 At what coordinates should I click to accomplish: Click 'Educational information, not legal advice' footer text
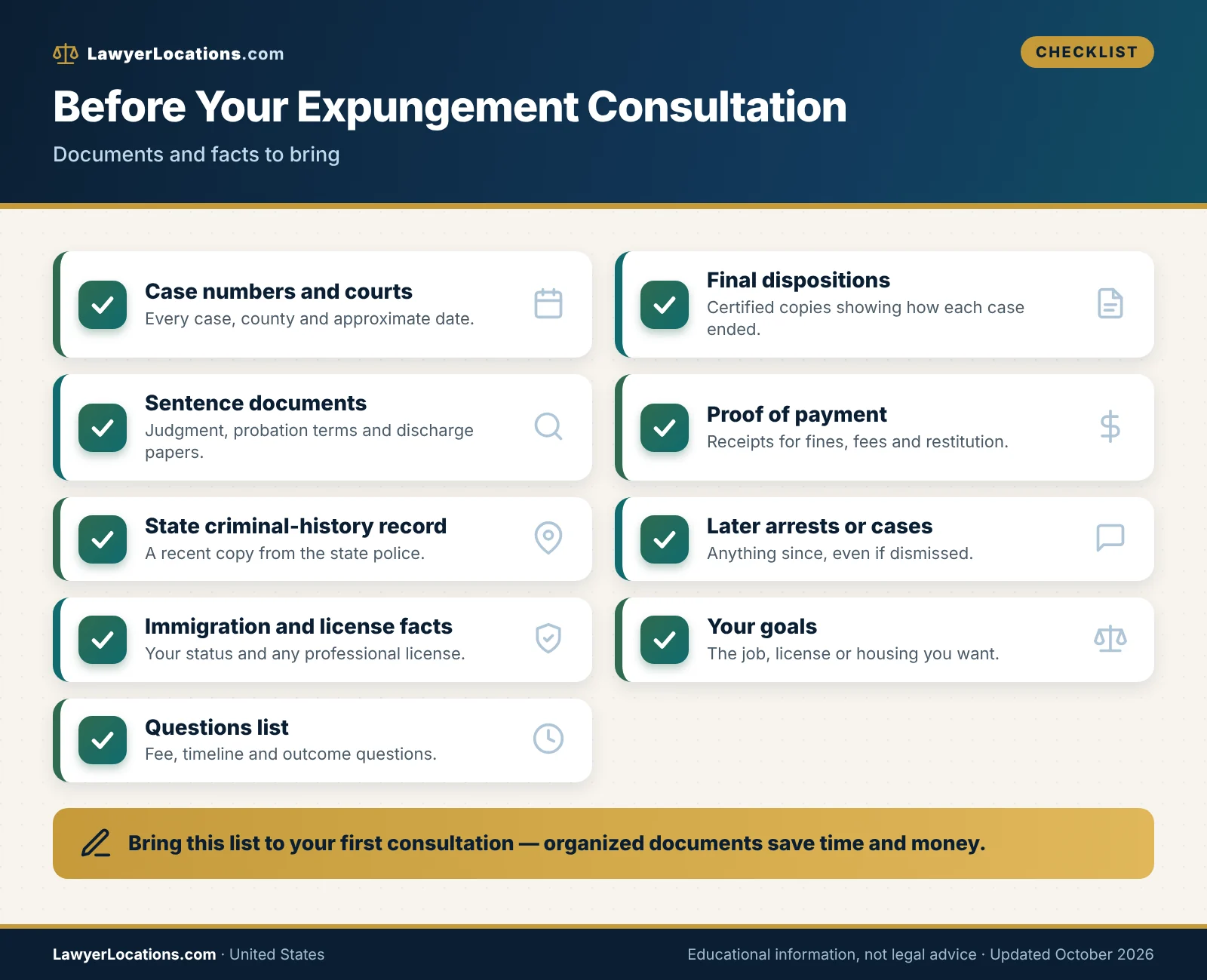(x=832, y=954)
